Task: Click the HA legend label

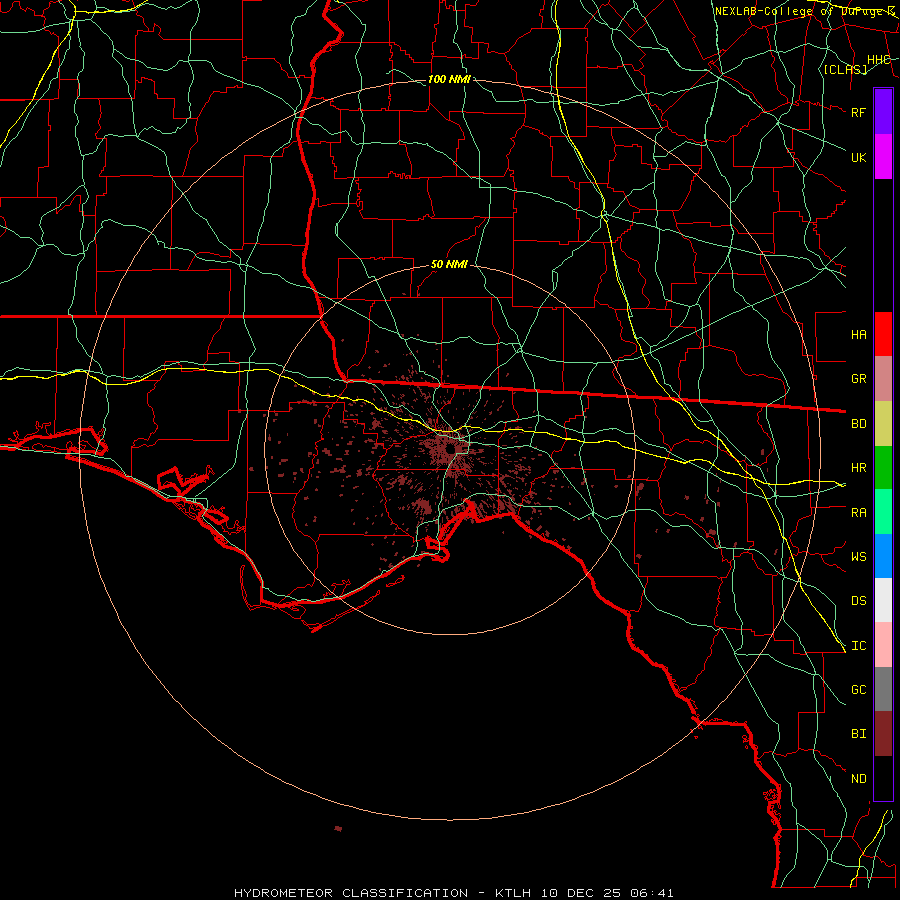Action: coord(859,335)
